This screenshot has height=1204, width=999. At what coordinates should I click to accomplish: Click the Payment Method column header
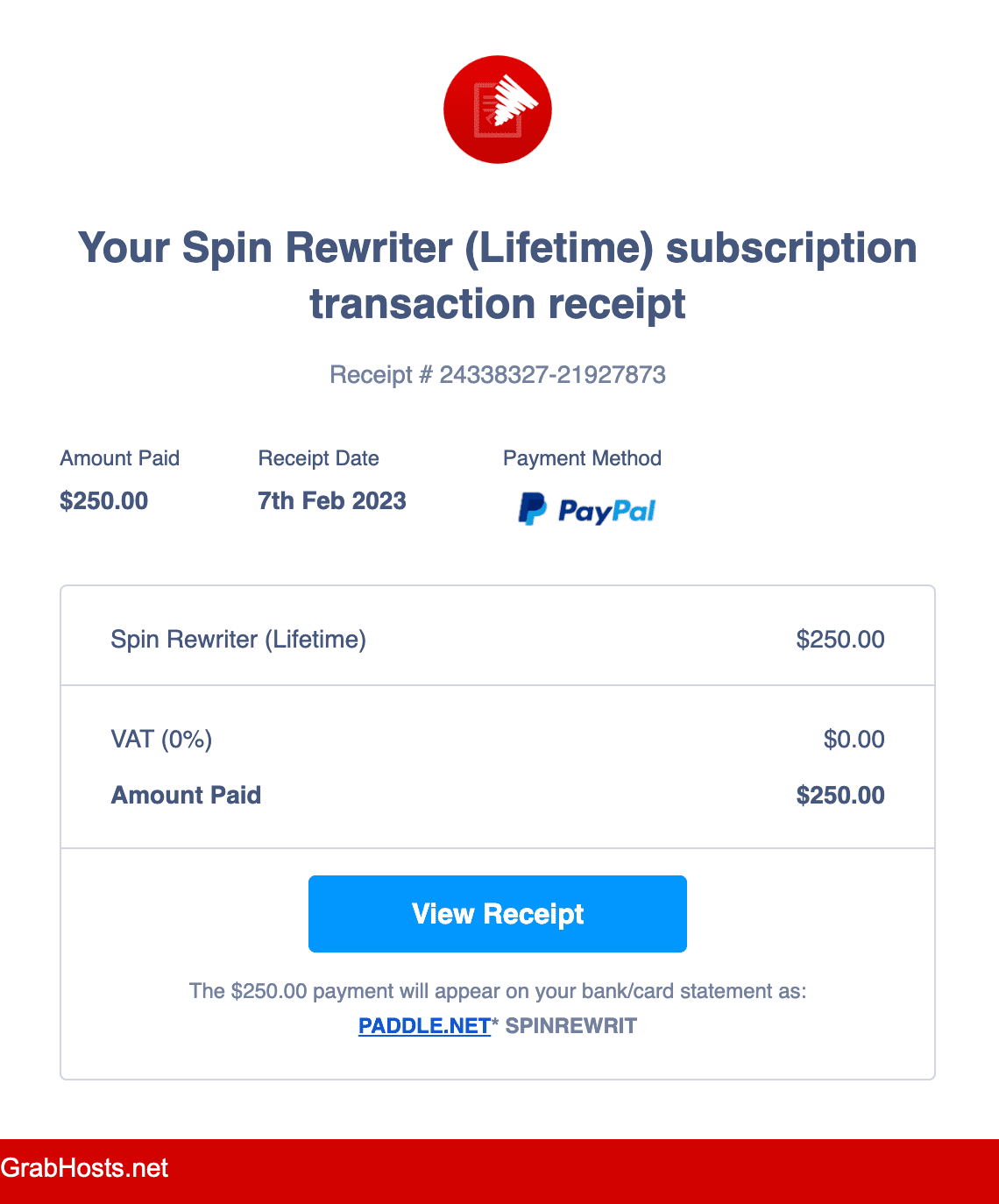pyautogui.click(x=582, y=458)
